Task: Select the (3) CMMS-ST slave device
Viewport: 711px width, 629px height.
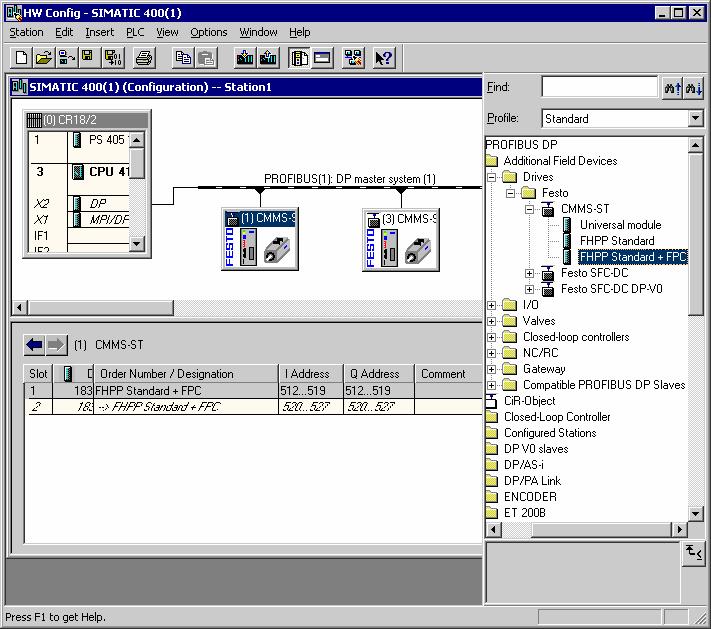Action: pyautogui.click(x=401, y=239)
